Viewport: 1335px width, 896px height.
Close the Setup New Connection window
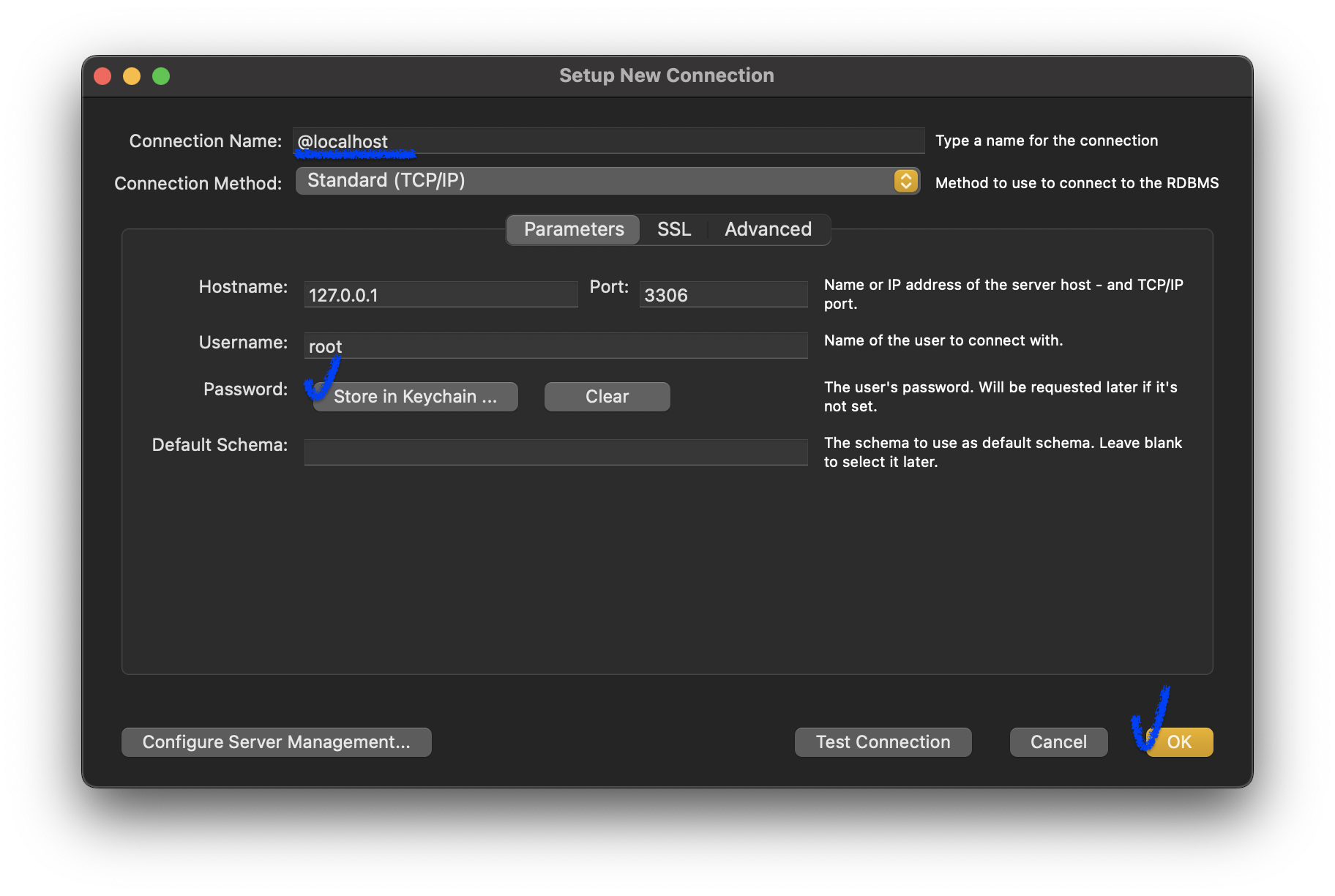pos(102,76)
